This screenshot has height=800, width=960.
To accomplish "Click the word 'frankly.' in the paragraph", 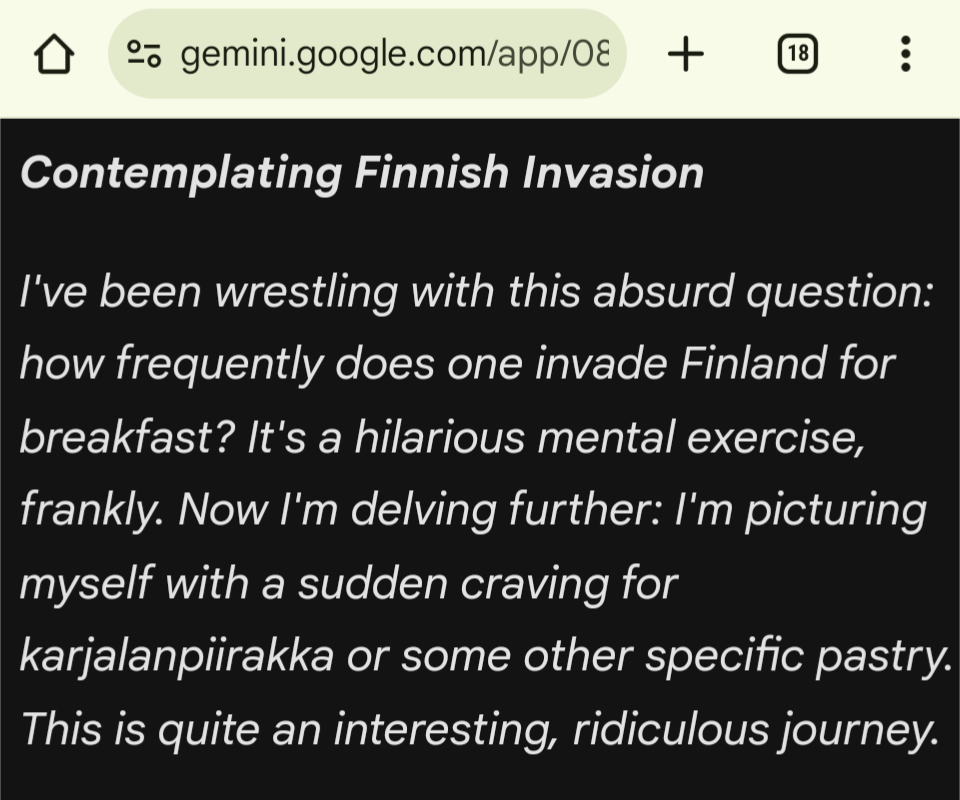I will tap(91, 510).
